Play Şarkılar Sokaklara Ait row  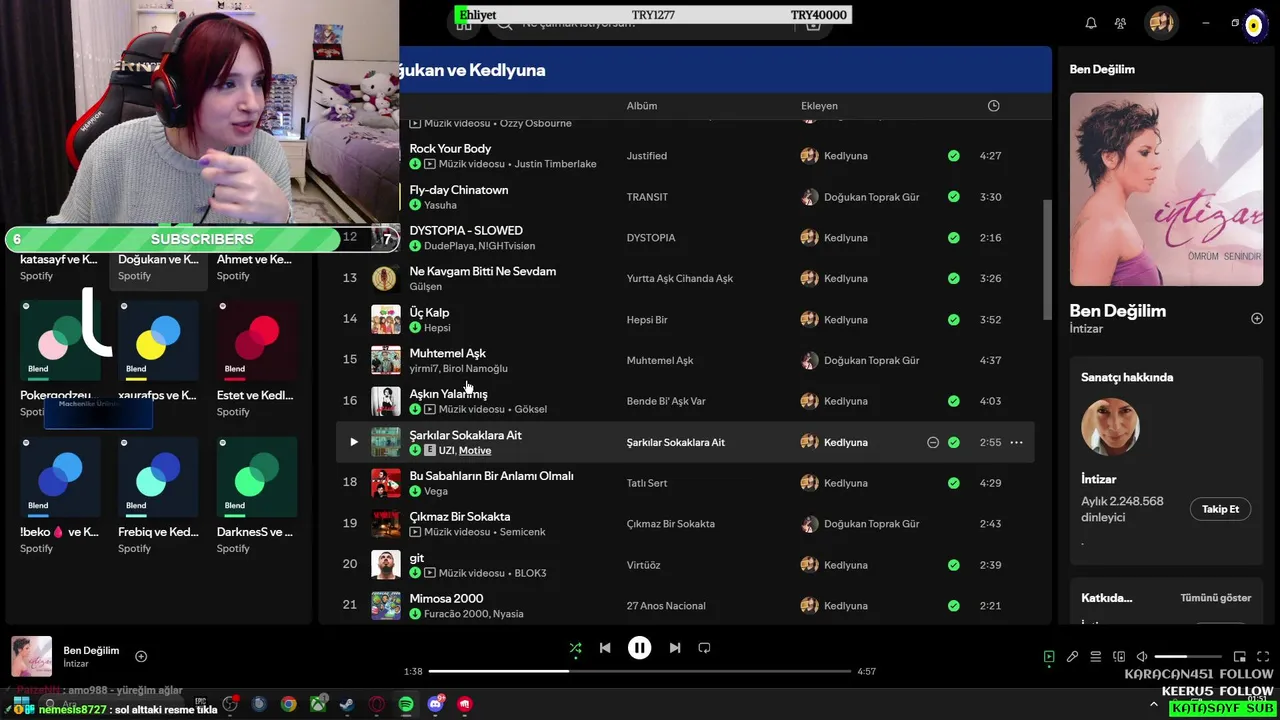pos(353,442)
